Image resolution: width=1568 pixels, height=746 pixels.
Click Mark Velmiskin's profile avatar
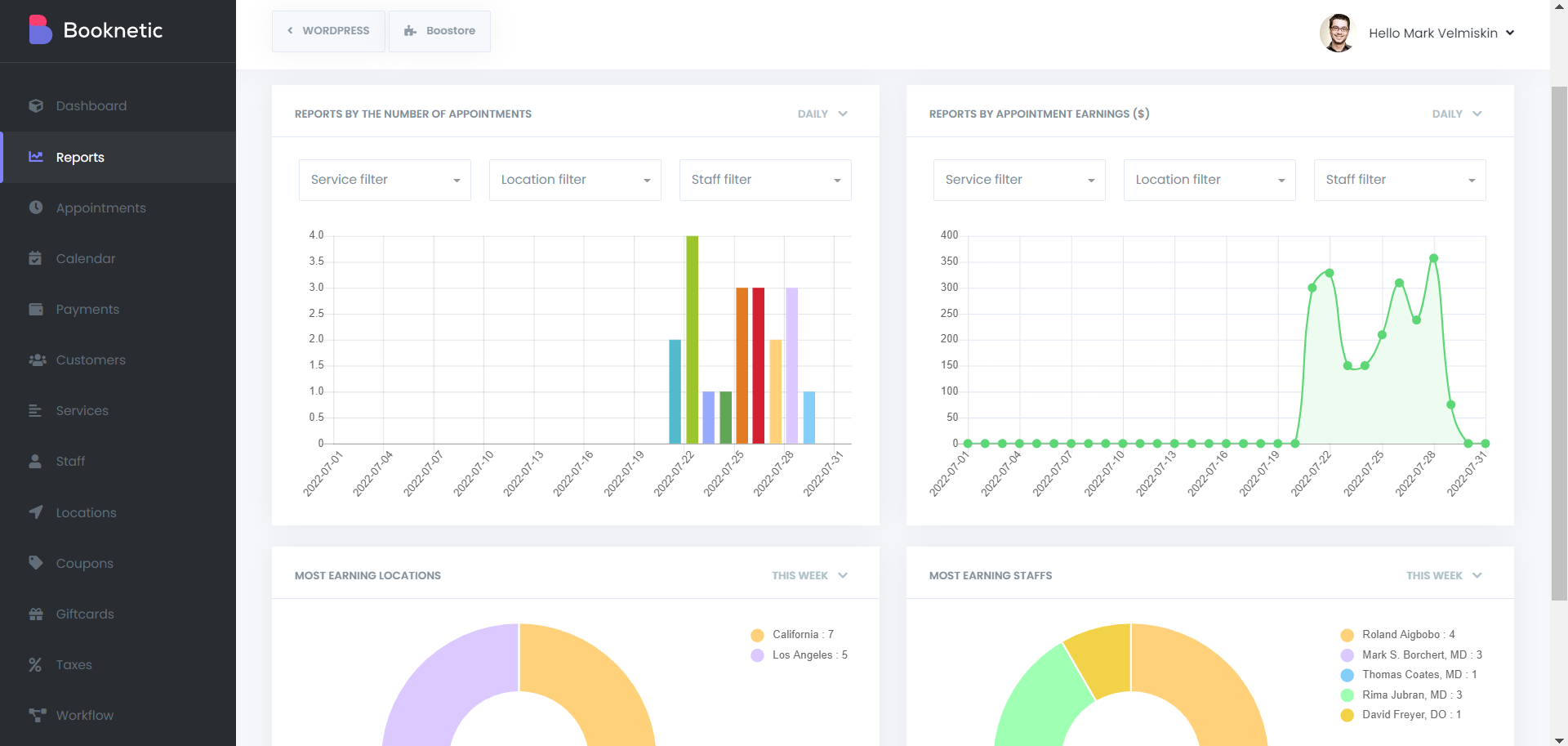1338,33
